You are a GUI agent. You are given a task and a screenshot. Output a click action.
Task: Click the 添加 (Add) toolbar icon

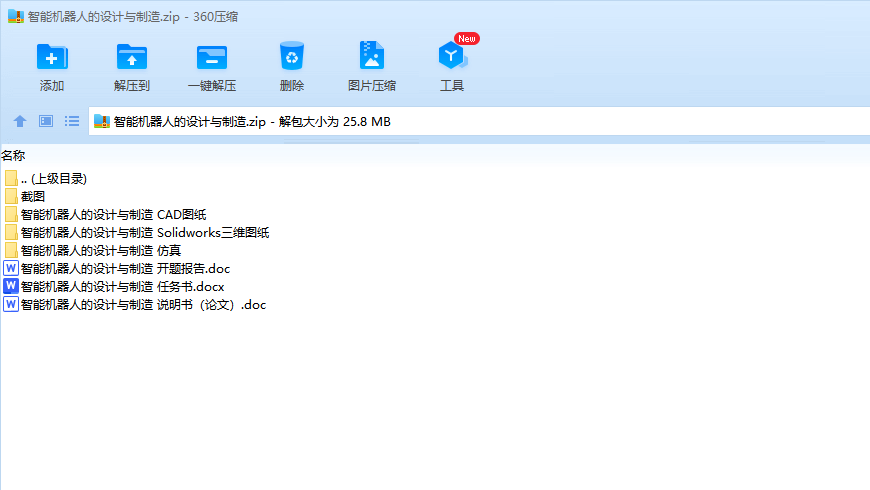pos(52,57)
